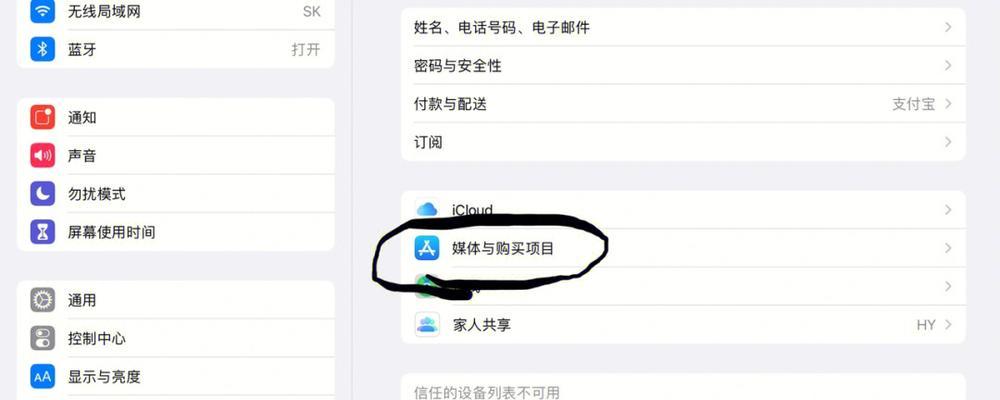Tap the 蓝牙 Bluetooth icon
The image size is (1000, 400).
point(43,49)
